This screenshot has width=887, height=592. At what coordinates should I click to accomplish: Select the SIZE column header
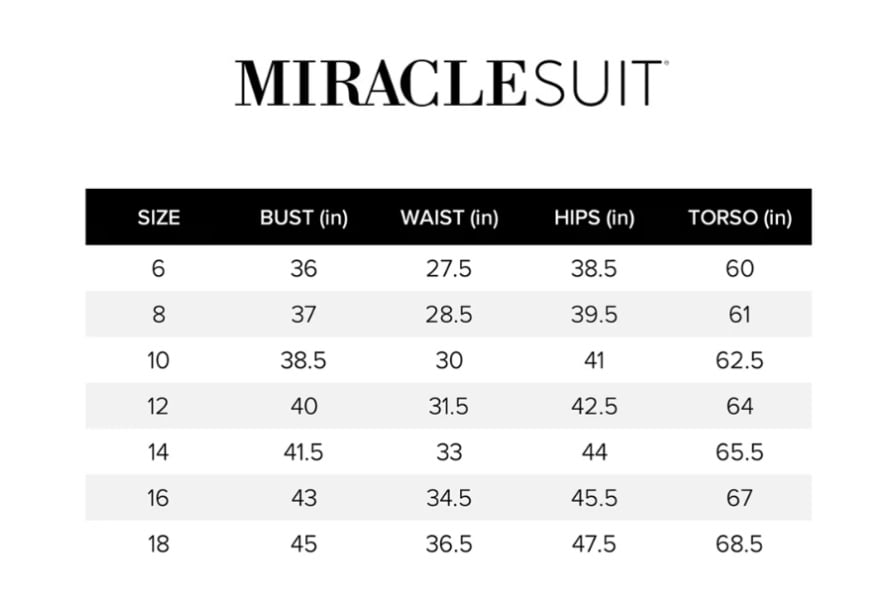click(x=158, y=218)
